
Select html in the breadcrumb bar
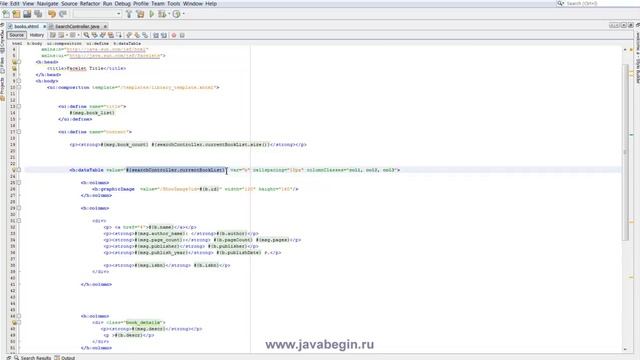click(x=17, y=43)
